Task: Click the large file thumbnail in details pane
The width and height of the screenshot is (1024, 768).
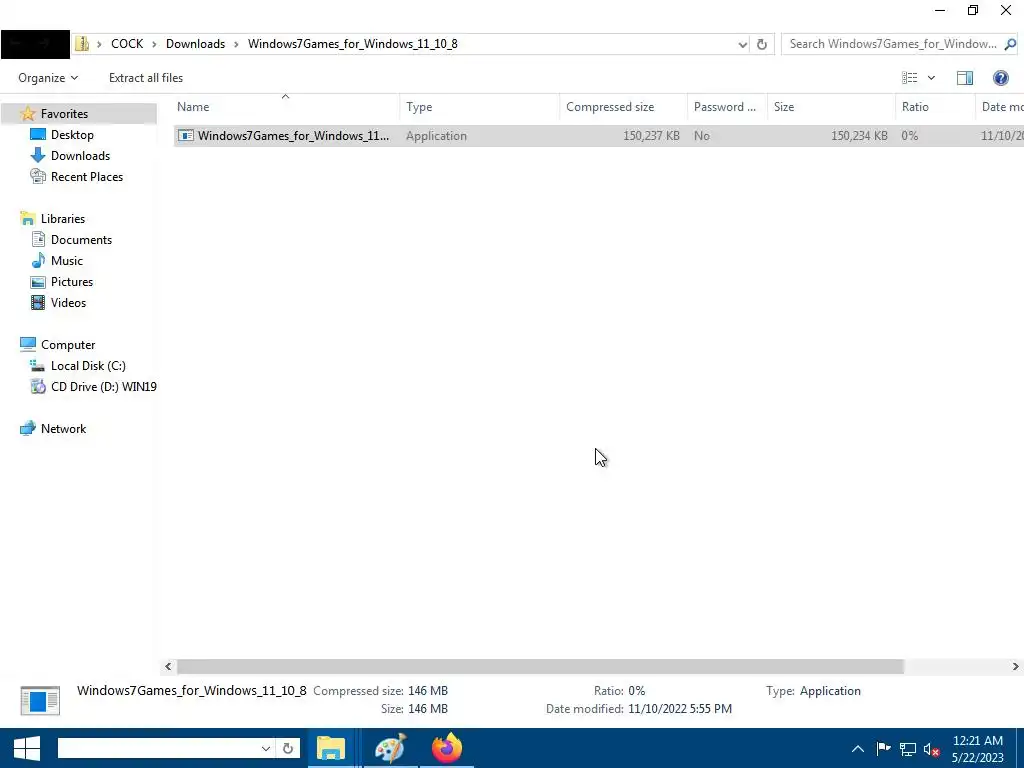Action: pos(40,700)
